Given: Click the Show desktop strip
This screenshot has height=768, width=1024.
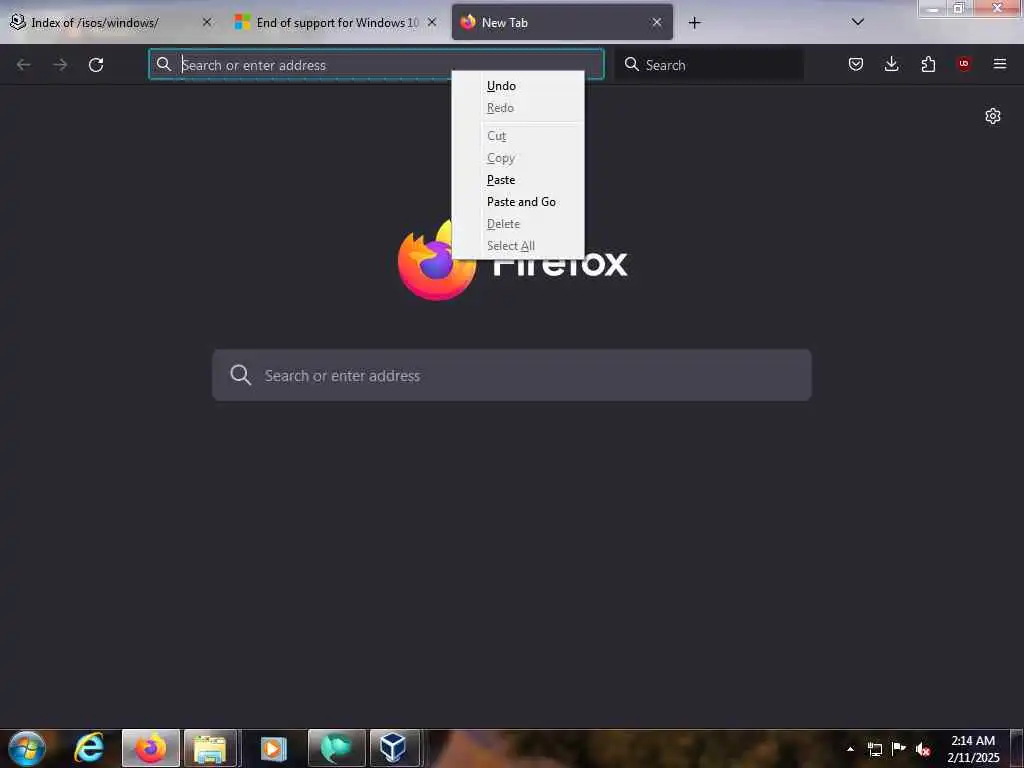Looking at the screenshot, I should click(x=1017, y=748).
